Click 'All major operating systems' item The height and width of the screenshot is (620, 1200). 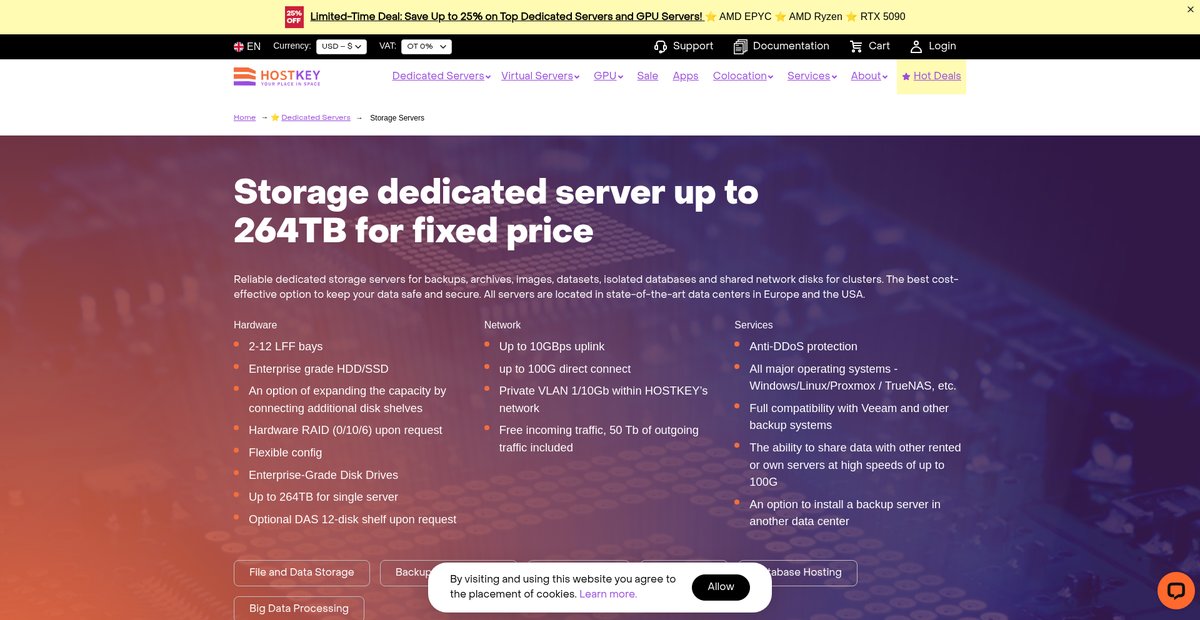[853, 378]
